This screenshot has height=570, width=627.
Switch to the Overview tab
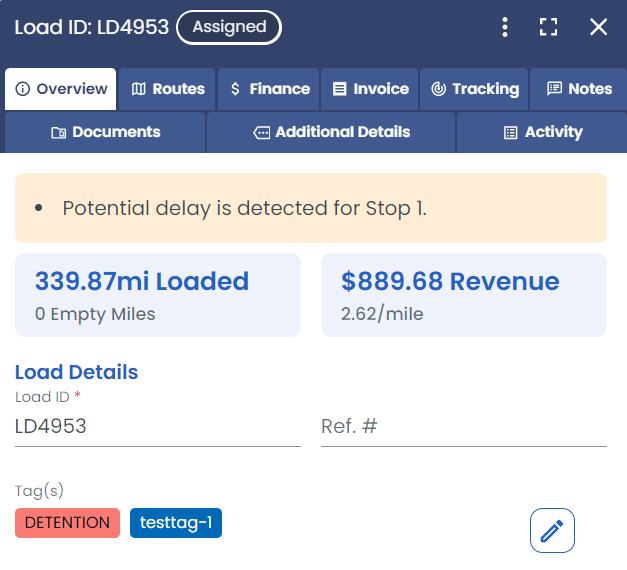click(x=61, y=89)
